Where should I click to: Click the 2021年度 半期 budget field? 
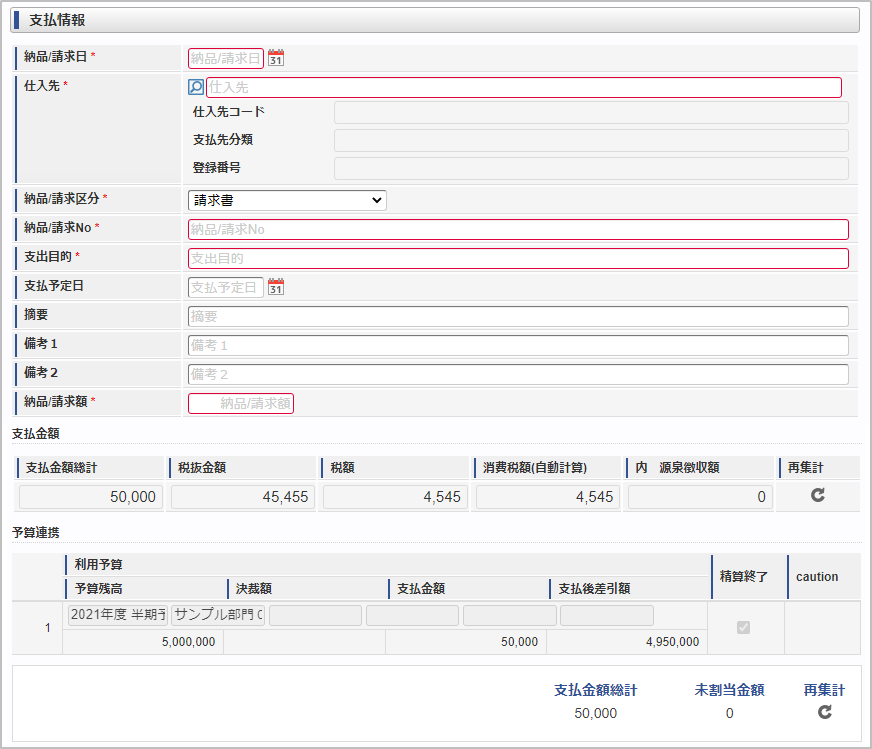117,615
